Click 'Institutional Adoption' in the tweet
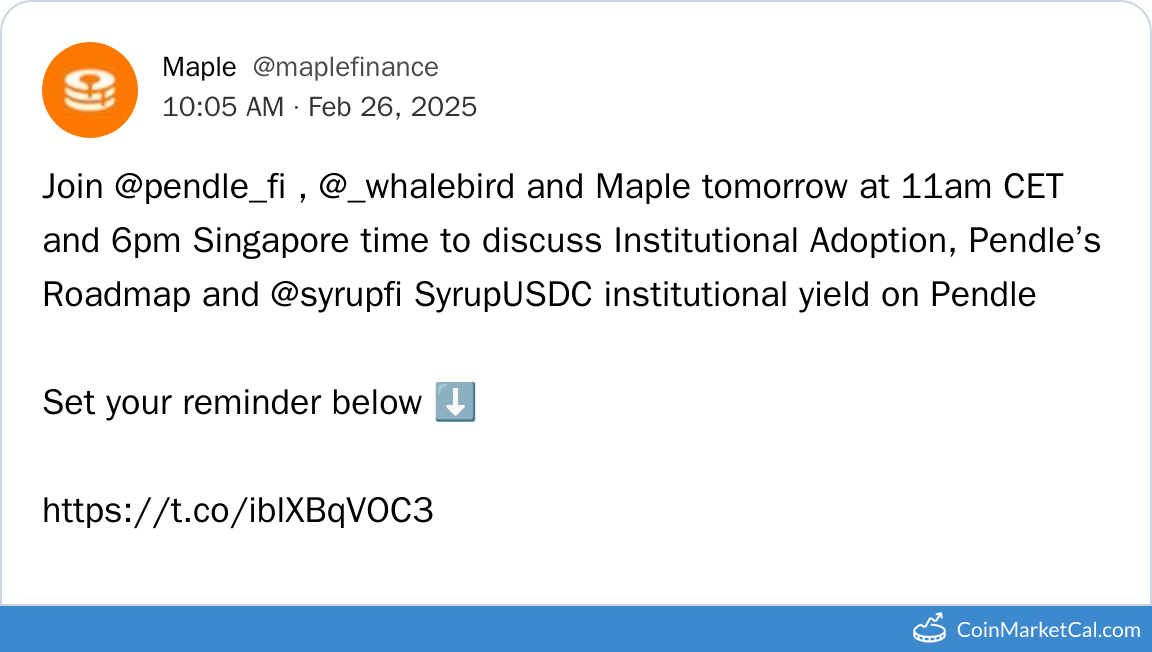This screenshot has height=652, width=1152. pyautogui.click(x=783, y=241)
